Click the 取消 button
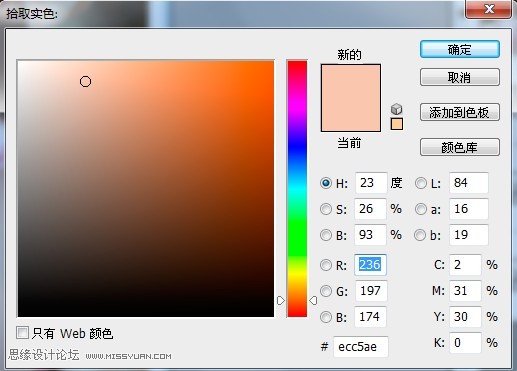517x371 pixels. pyautogui.click(x=460, y=77)
